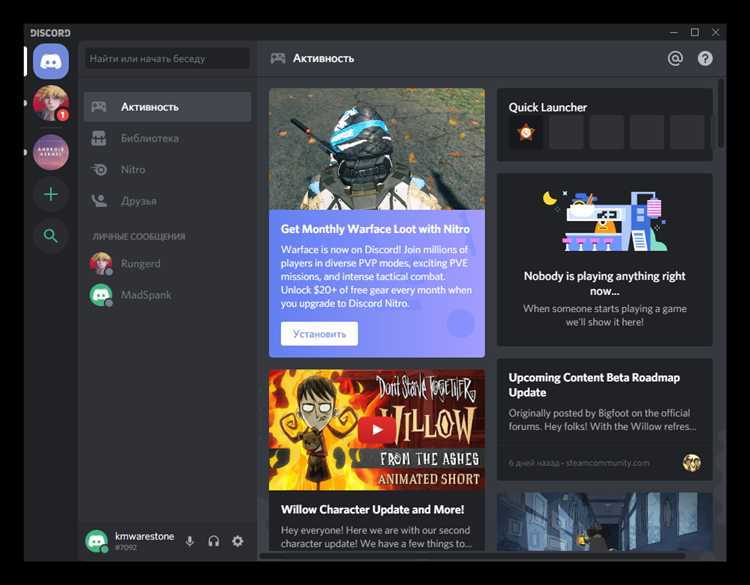Click the game icon on Roadmap Update card

pos(692,462)
